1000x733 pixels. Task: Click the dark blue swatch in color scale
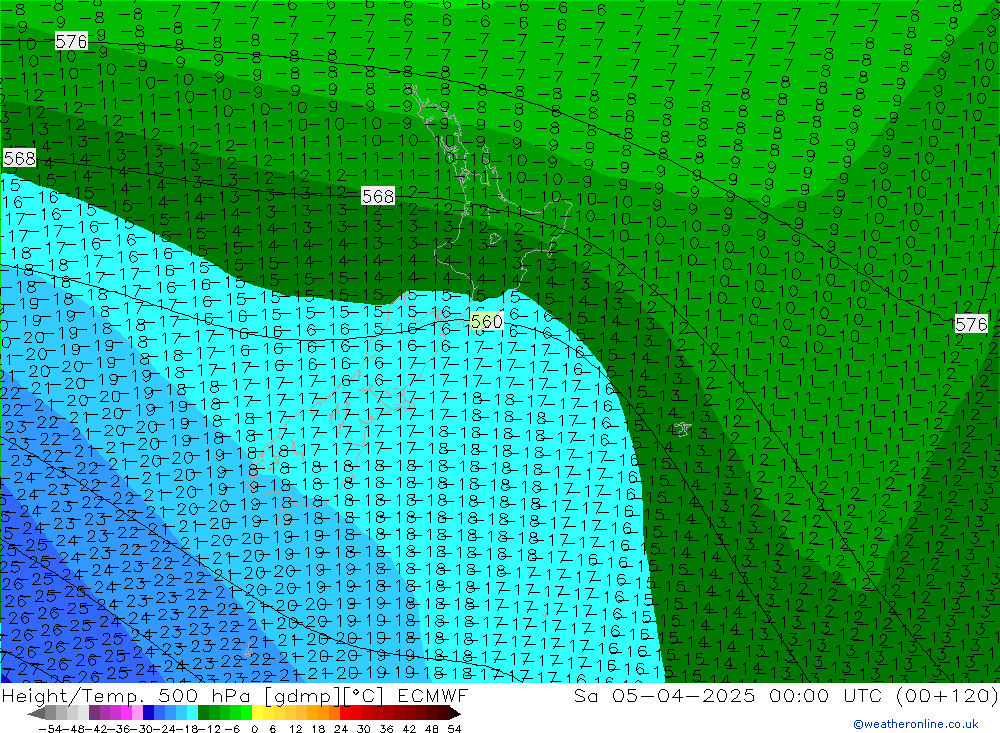148,713
